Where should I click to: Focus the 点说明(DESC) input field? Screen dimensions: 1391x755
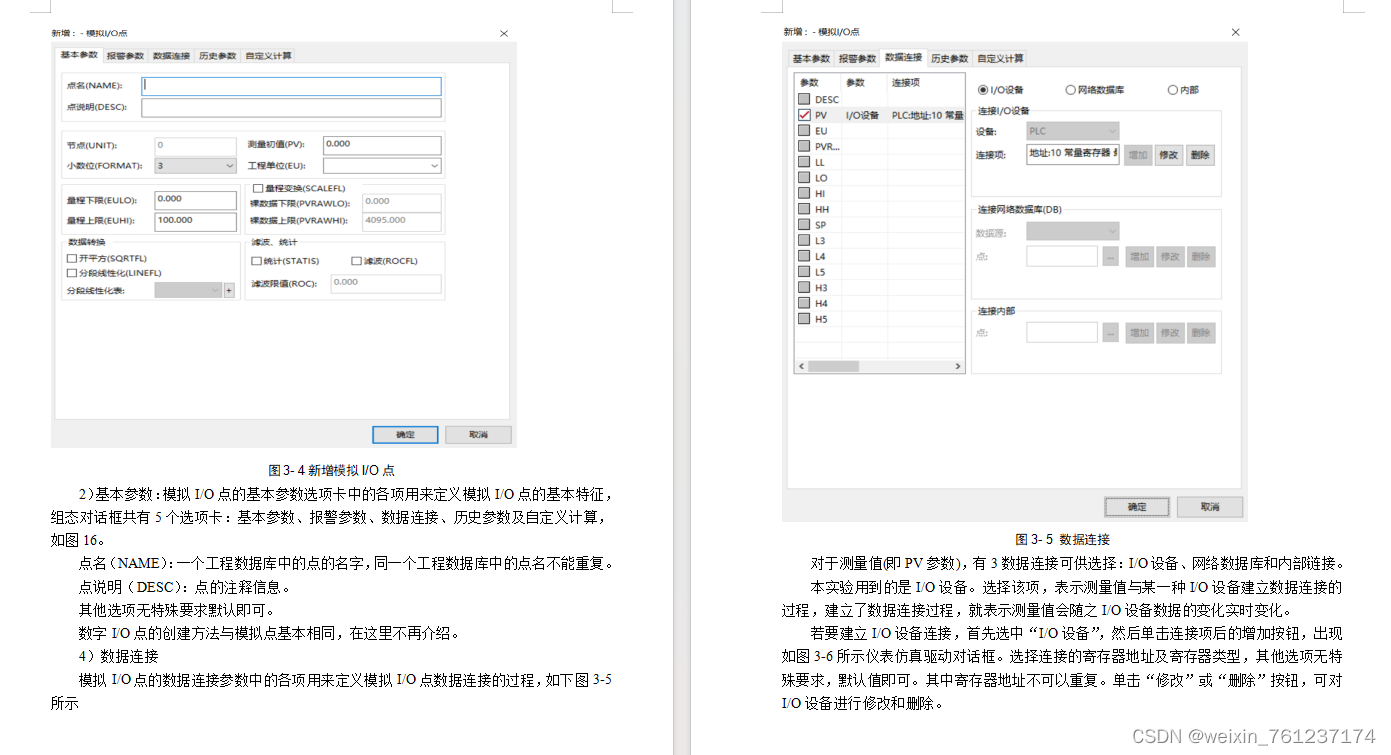[291, 107]
